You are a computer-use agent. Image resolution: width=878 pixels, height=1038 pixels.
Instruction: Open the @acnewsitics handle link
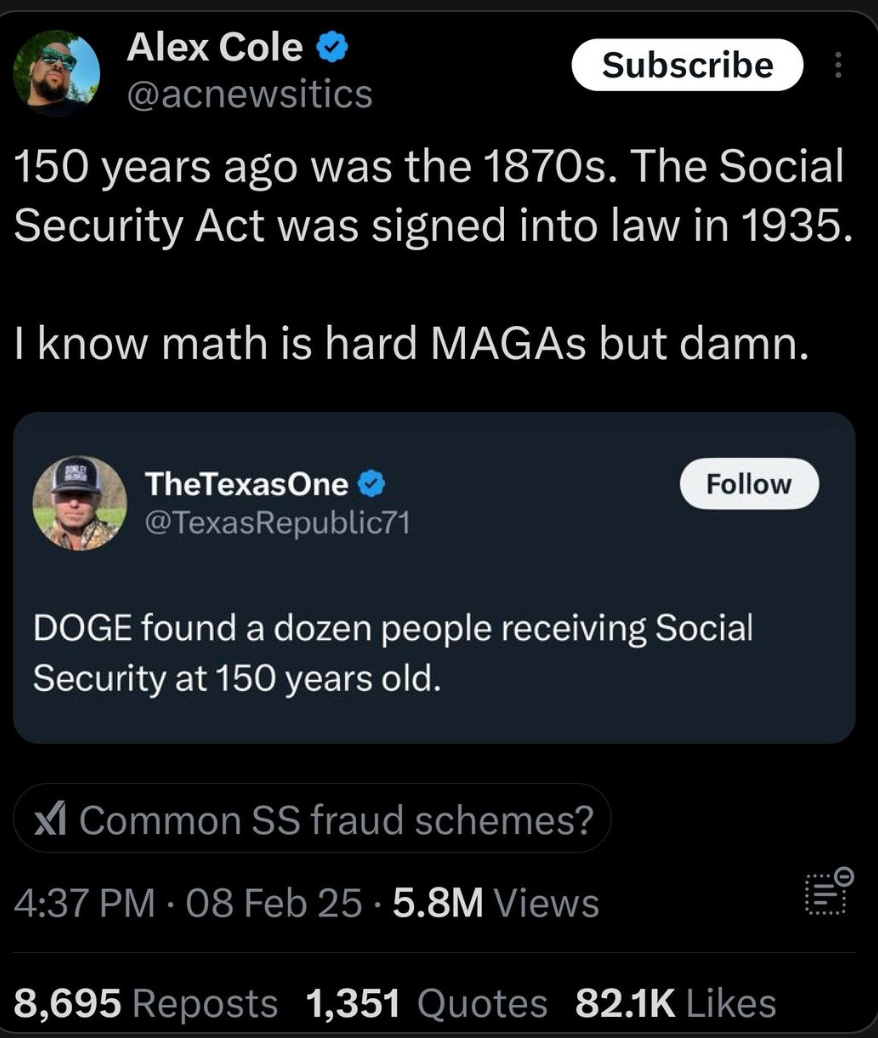click(250, 94)
